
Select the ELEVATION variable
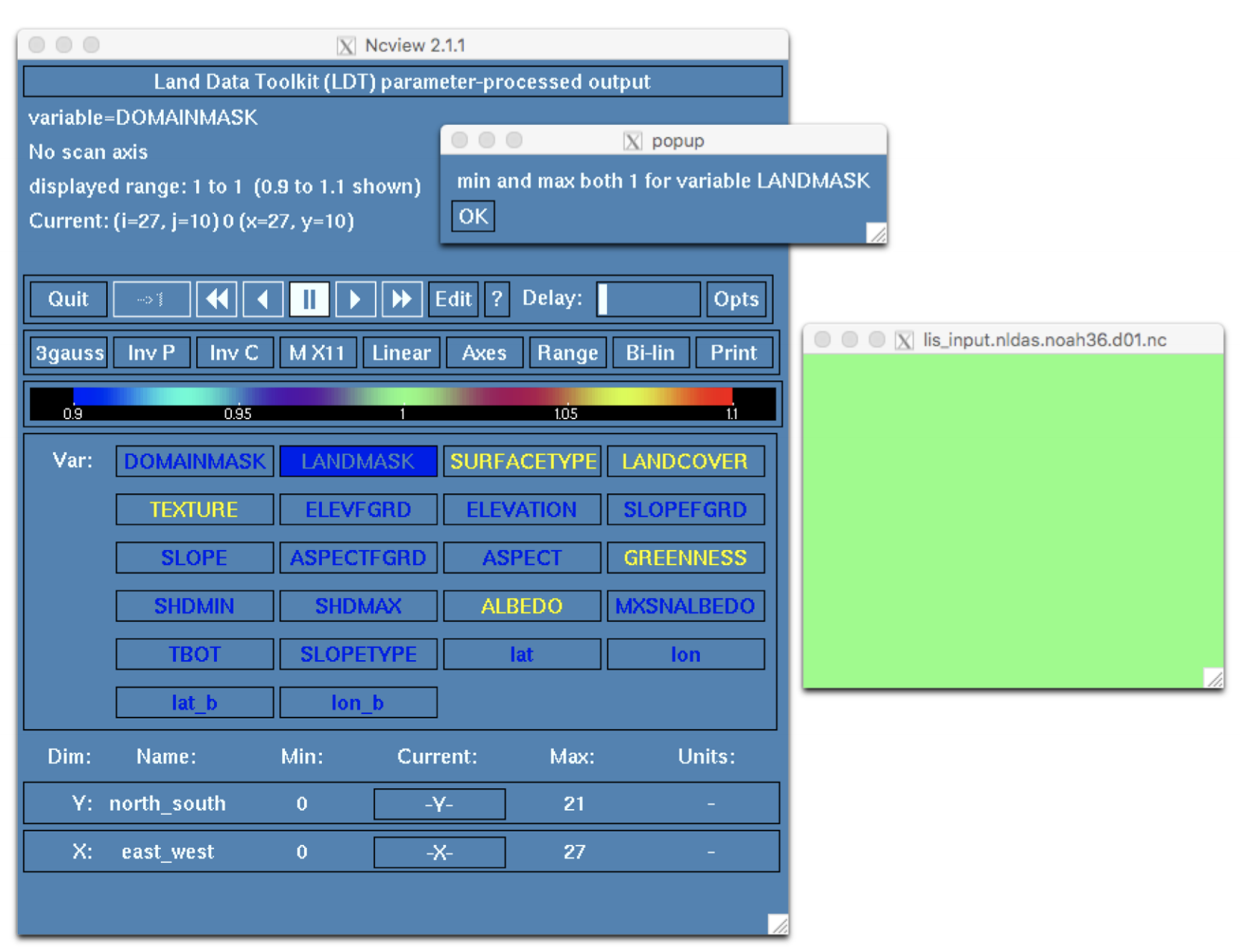click(522, 510)
